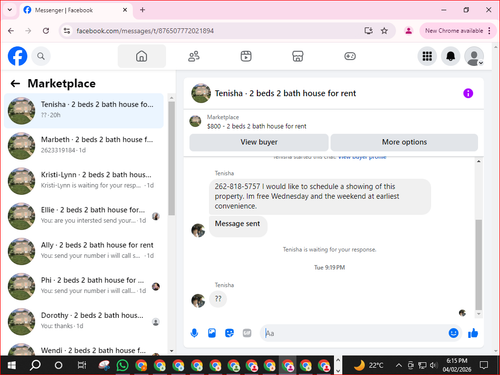This screenshot has width=500, height=375.
Task: Open the Marketplace storefront tab
Action: tap(298, 56)
